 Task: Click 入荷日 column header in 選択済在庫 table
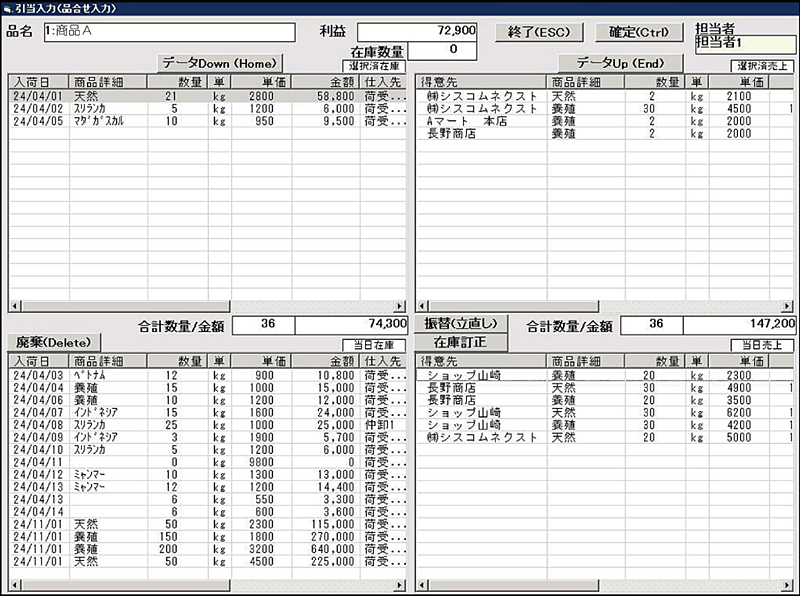38,82
